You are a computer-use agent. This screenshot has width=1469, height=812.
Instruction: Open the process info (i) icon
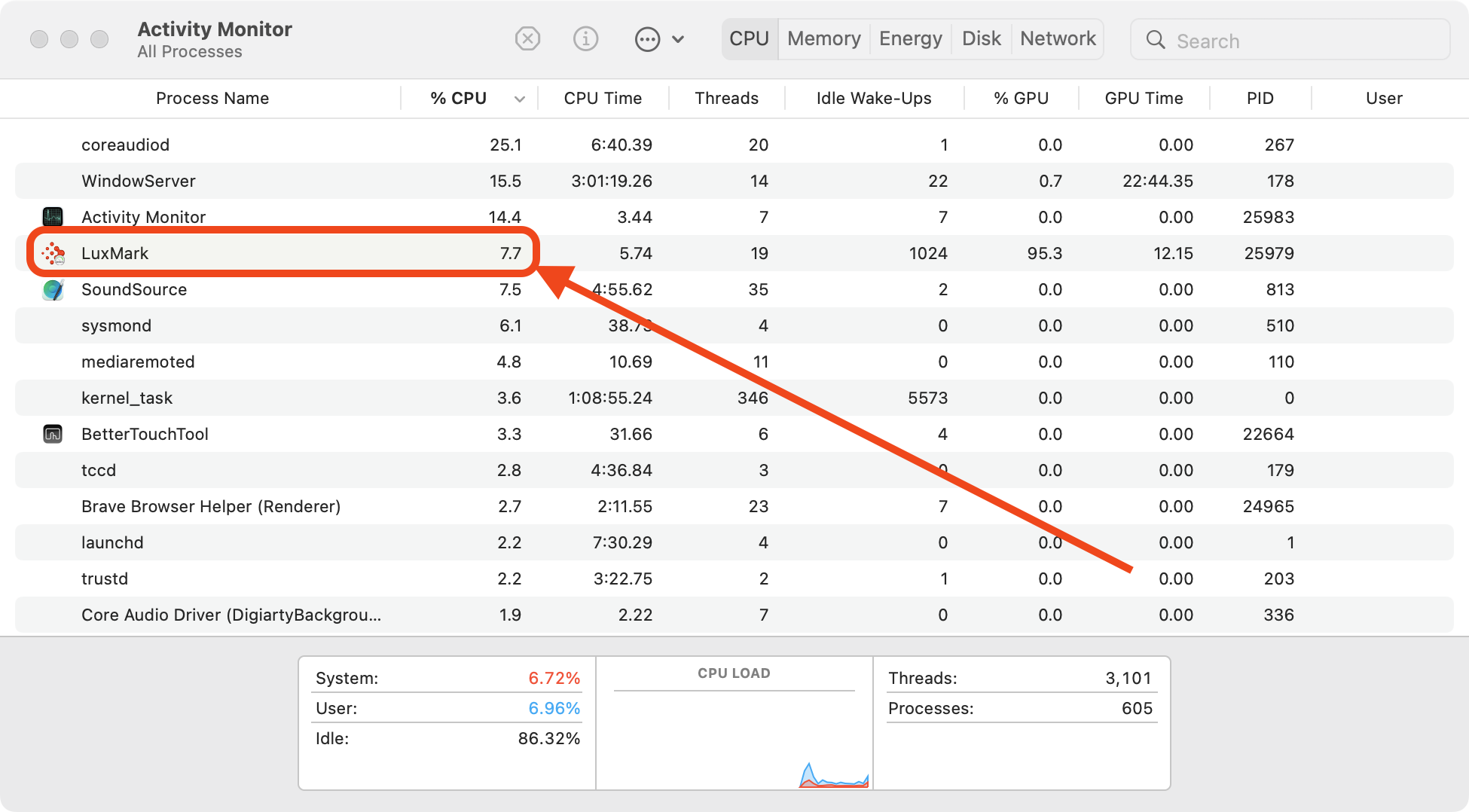pos(585,38)
